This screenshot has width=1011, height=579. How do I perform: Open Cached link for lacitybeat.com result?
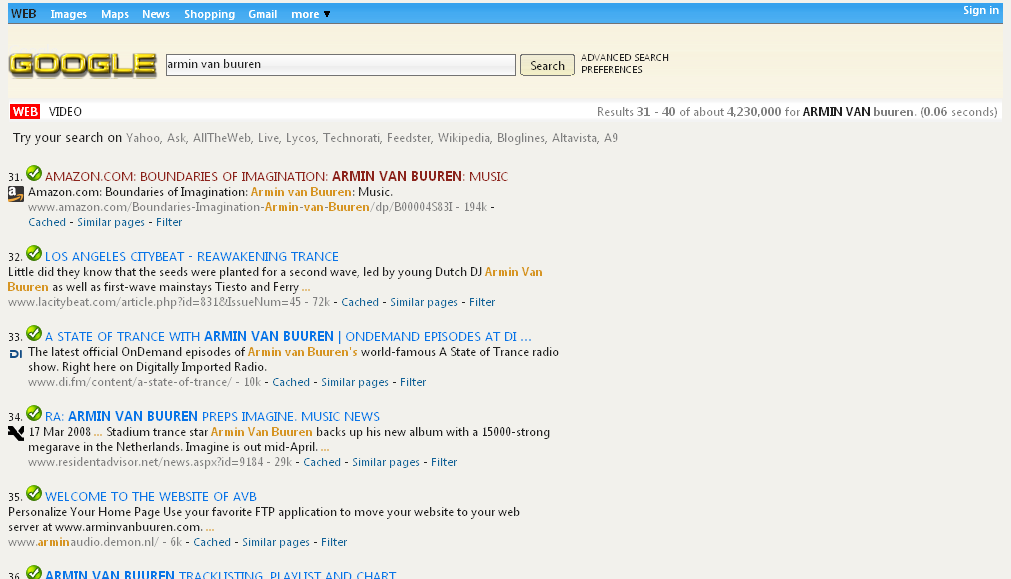360,302
